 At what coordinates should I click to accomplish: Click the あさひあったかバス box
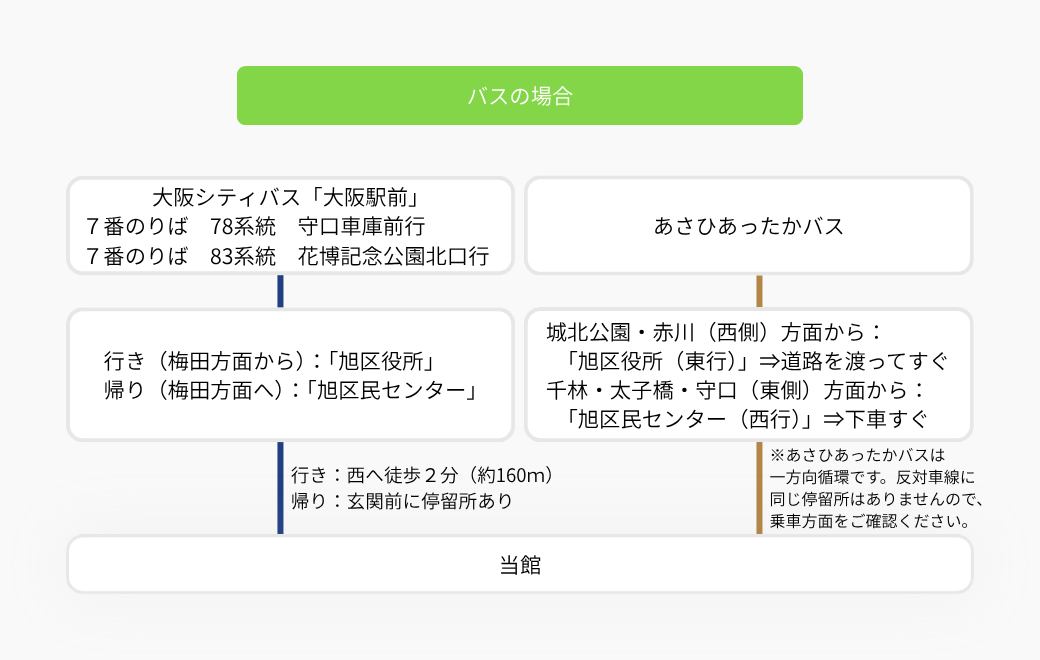(748, 226)
